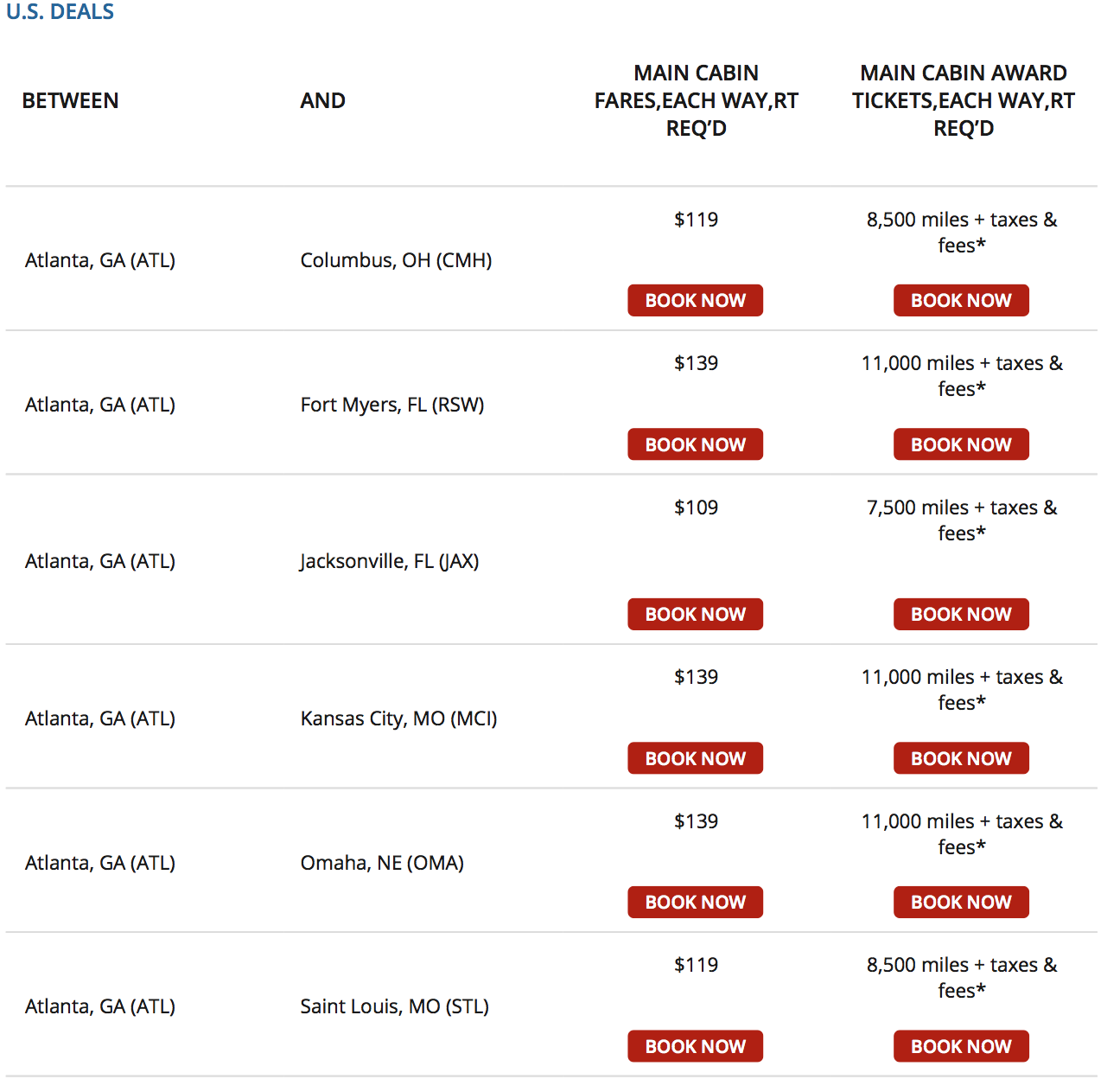Click the U.S. DEALS heading link
1120x1079 pixels.
59,12
